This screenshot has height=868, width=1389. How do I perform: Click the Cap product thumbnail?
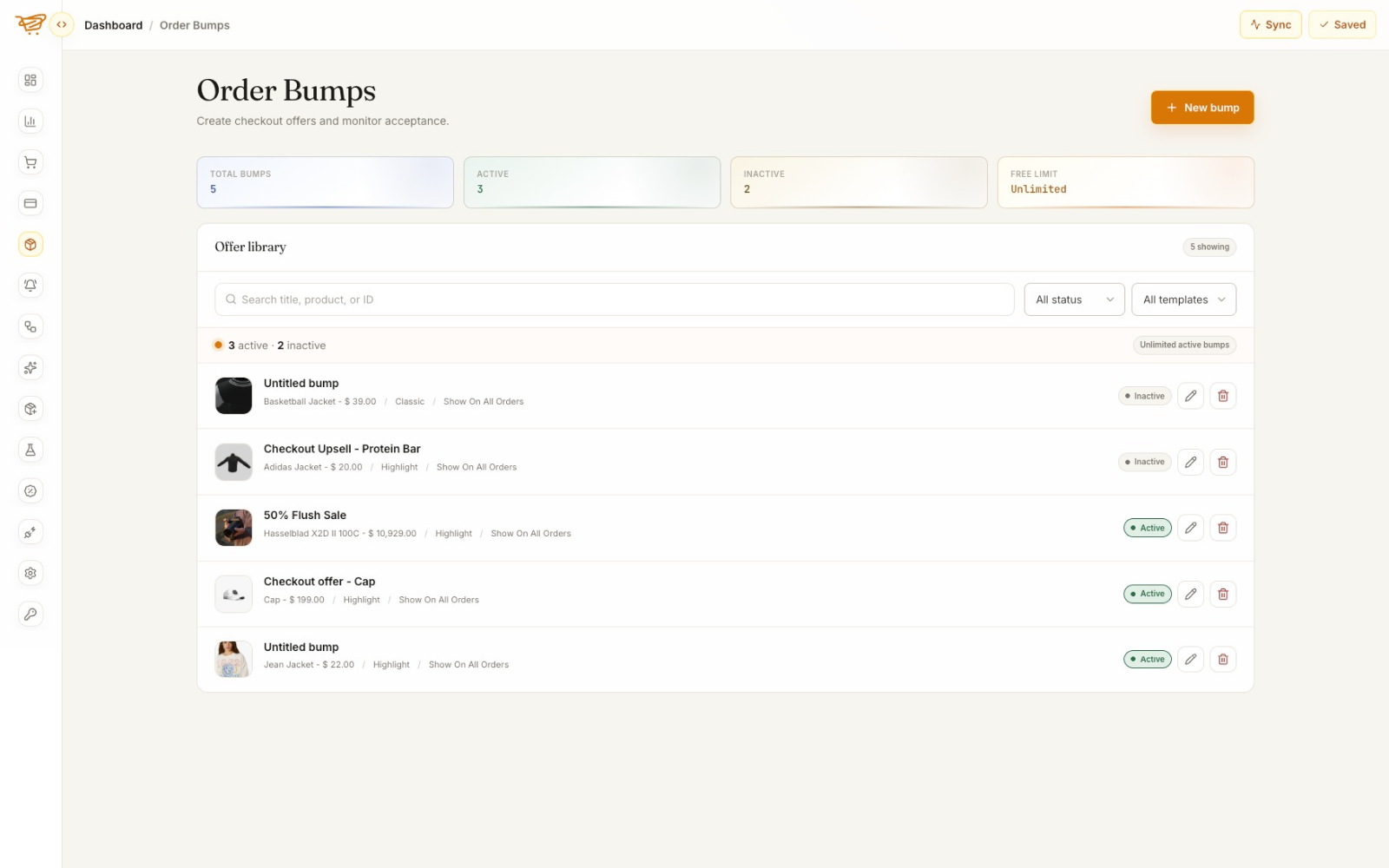tap(234, 594)
